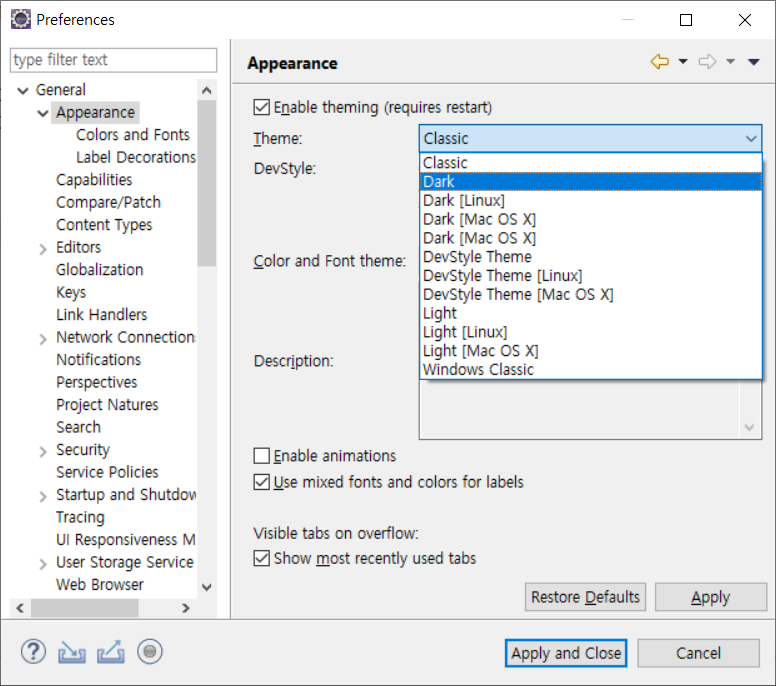
Task: Click the Import preferences icon
Action: [x=72, y=652]
